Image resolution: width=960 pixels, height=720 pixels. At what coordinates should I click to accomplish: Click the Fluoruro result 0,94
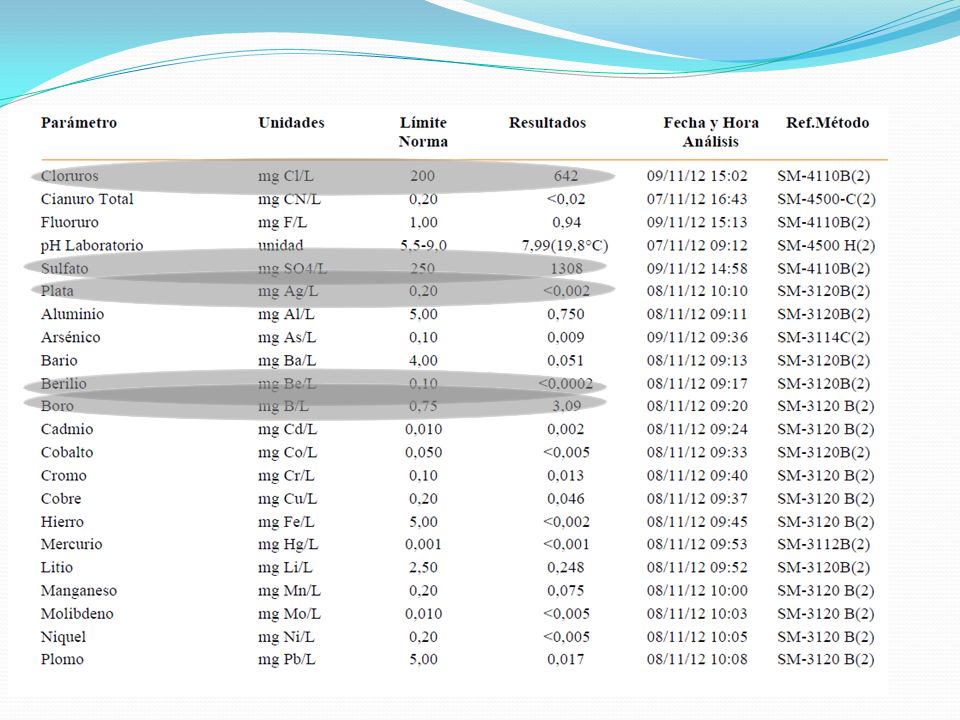[x=566, y=222]
